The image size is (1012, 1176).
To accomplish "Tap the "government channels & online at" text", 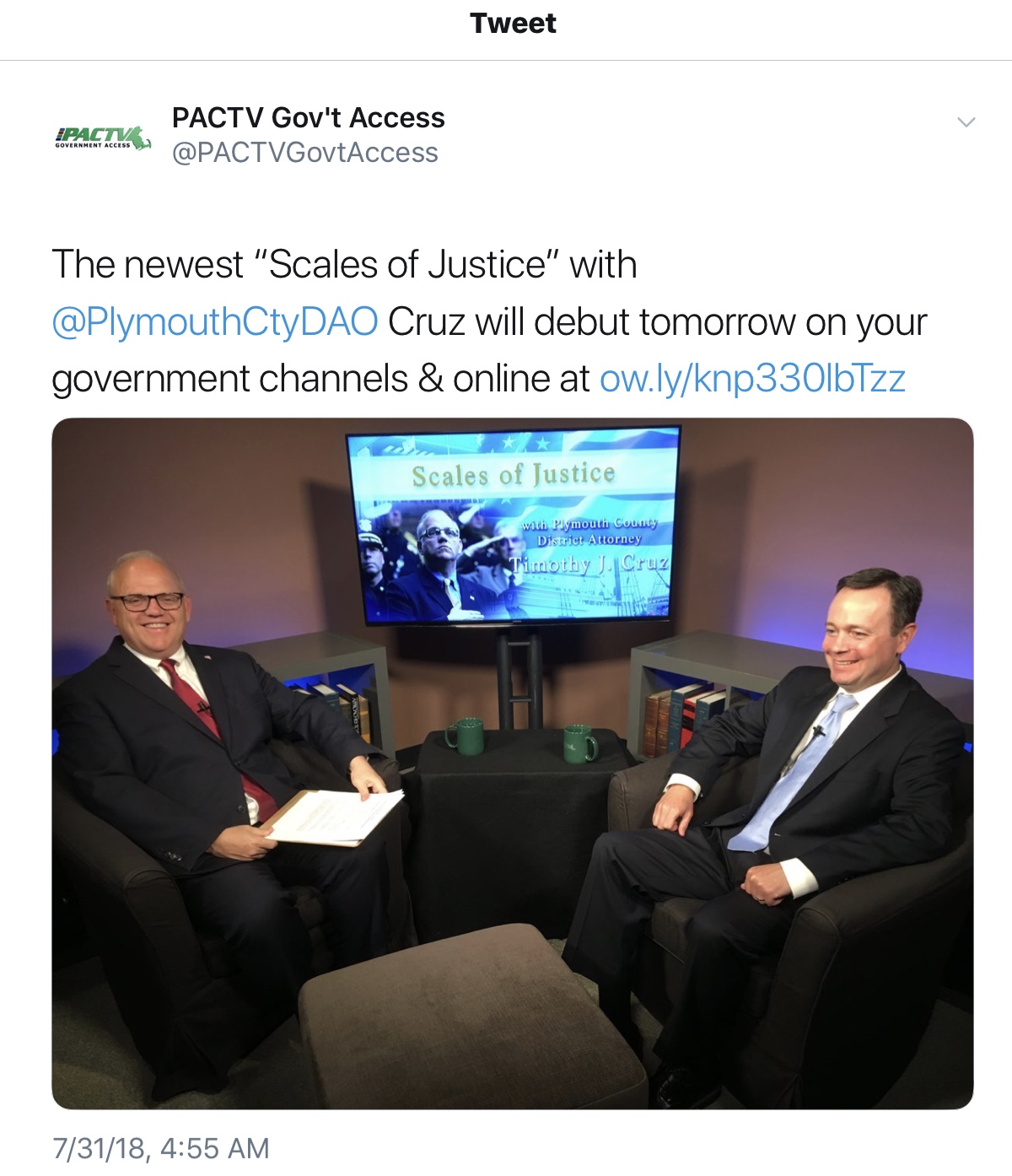I will coord(320,380).
